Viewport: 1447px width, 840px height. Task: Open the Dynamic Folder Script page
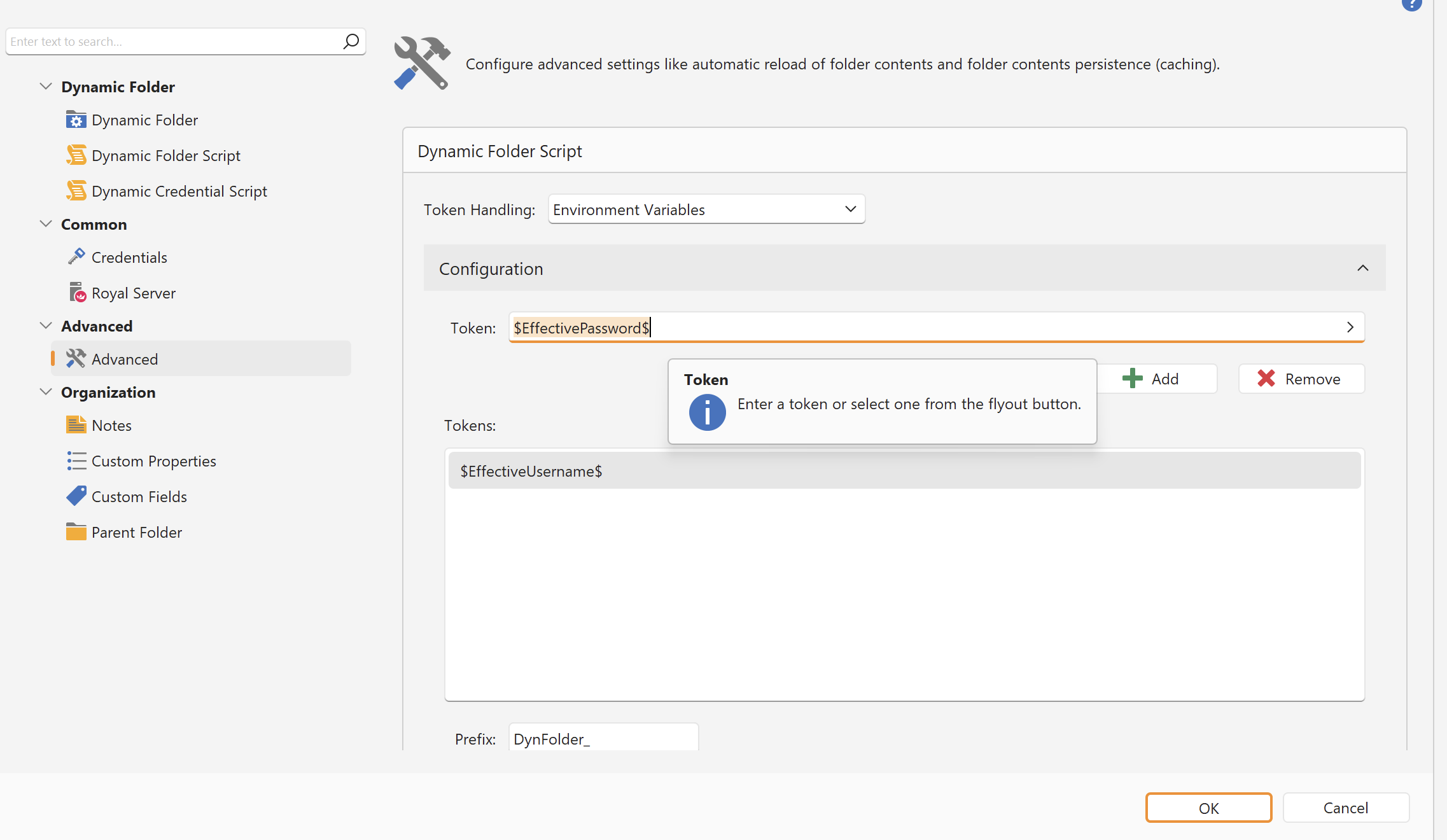(165, 155)
